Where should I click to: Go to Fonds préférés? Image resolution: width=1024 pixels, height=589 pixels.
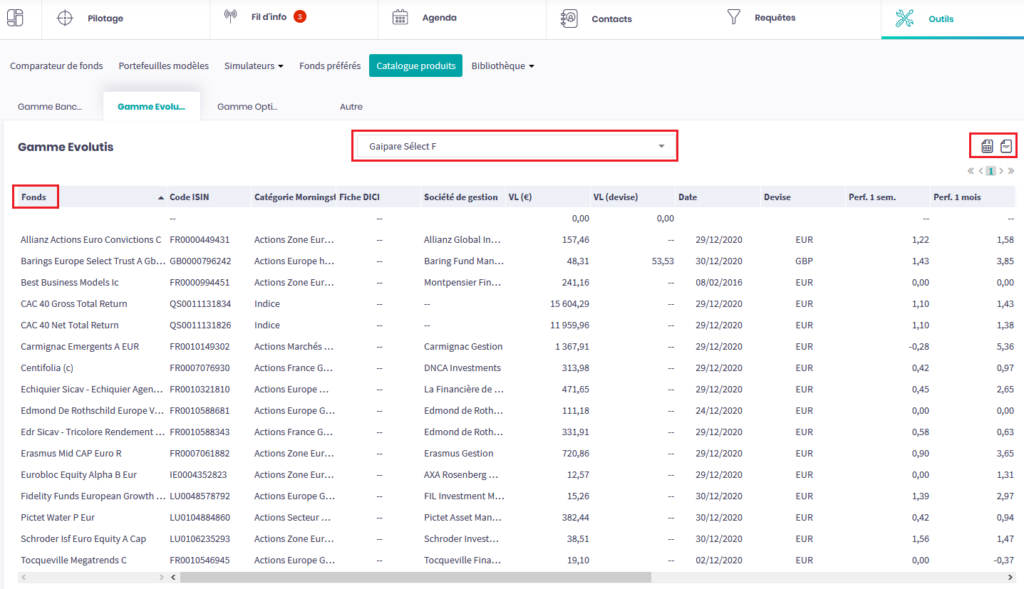pyautogui.click(x=330, y=66)
